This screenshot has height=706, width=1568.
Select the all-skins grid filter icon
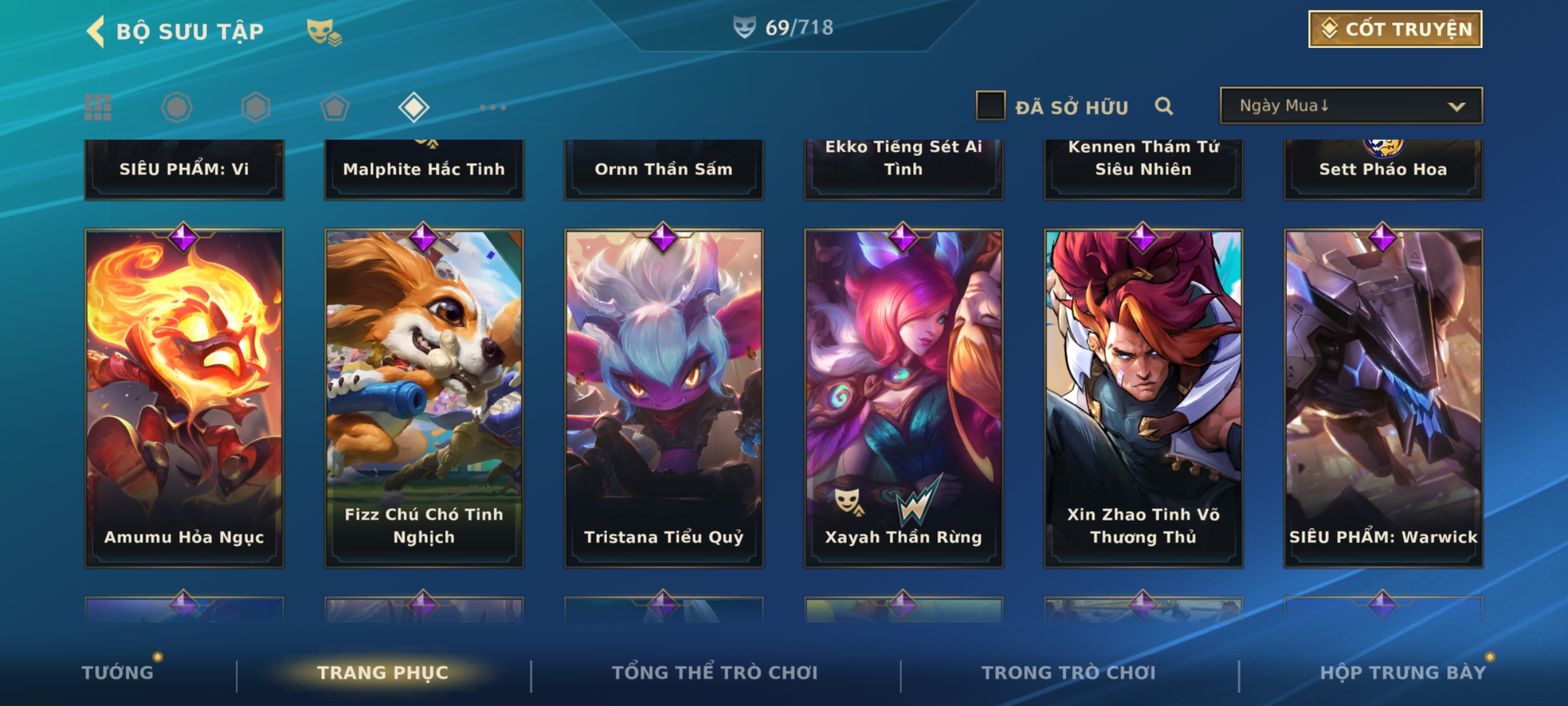point(98,107)
